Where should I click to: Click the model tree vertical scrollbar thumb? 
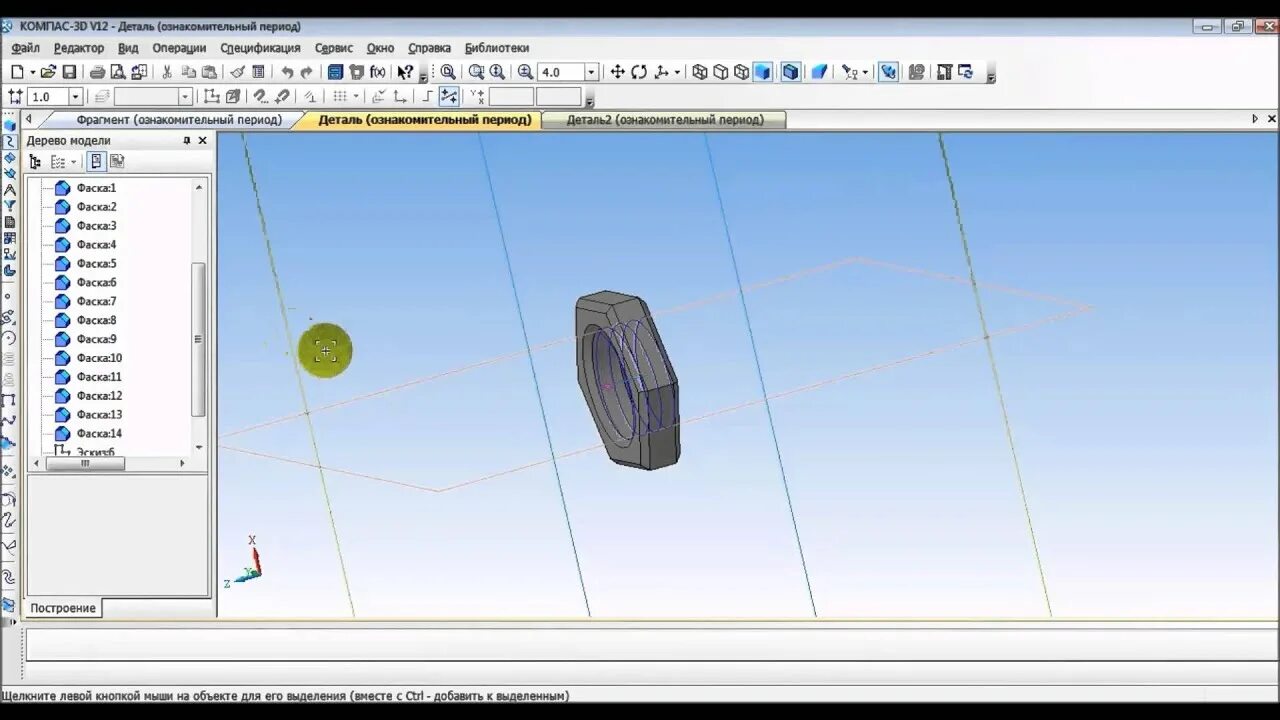(x=198, y=339)
